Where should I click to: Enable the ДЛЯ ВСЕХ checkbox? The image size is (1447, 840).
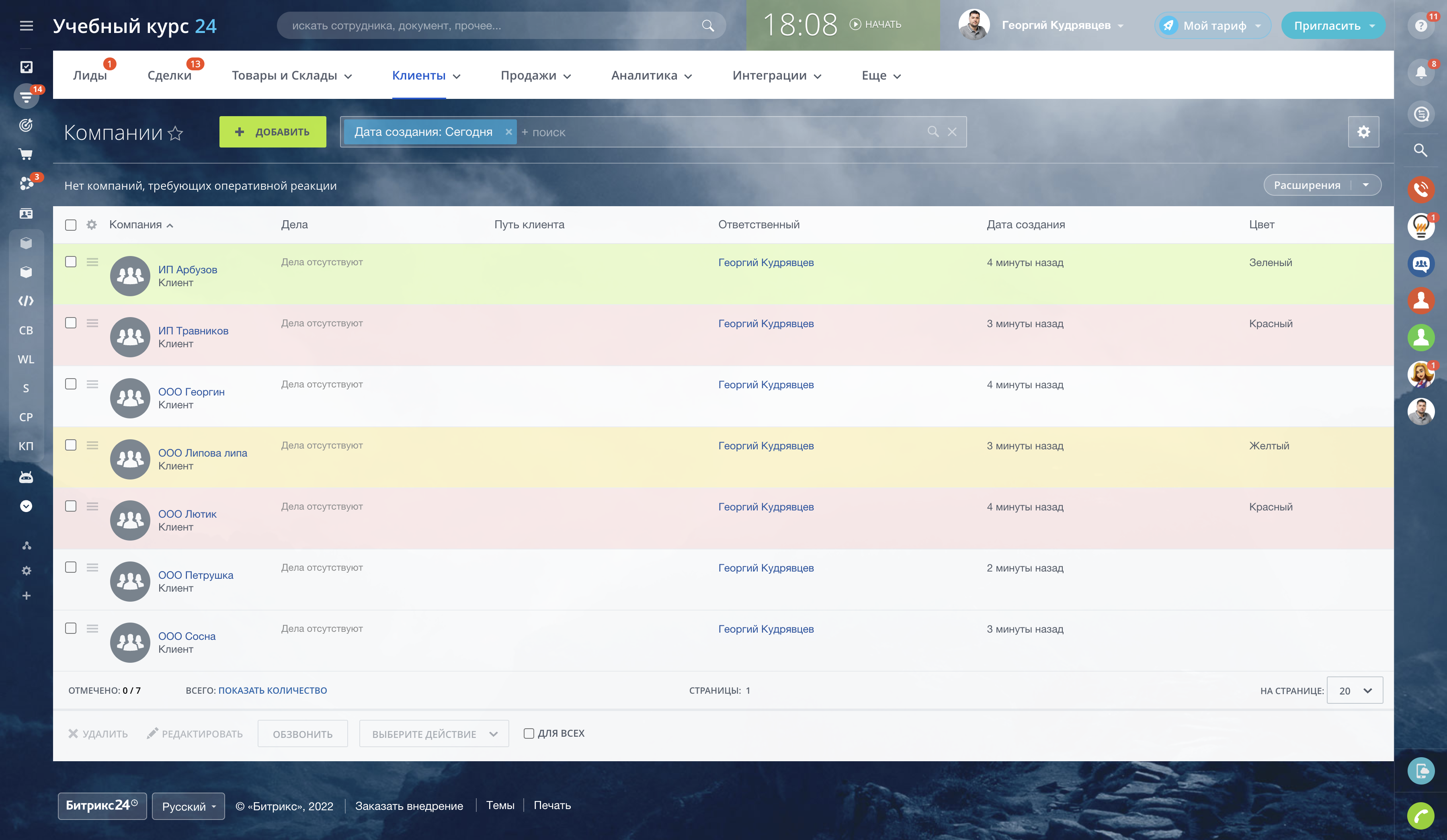(529, 733)
